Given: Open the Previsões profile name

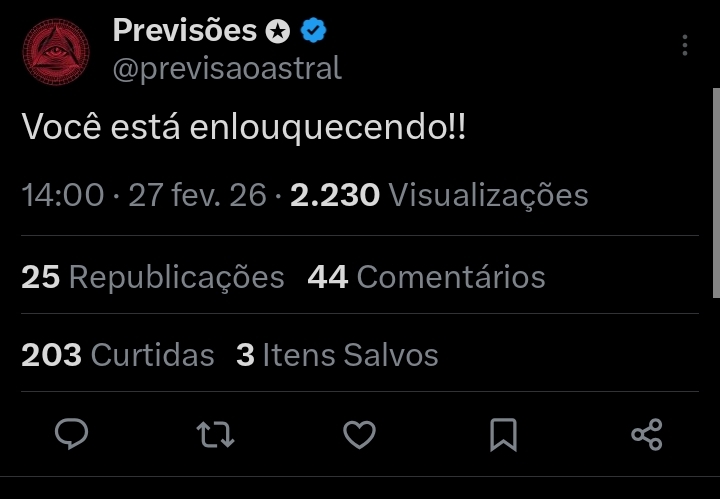Looking at the screenshot, I should 184,31.
